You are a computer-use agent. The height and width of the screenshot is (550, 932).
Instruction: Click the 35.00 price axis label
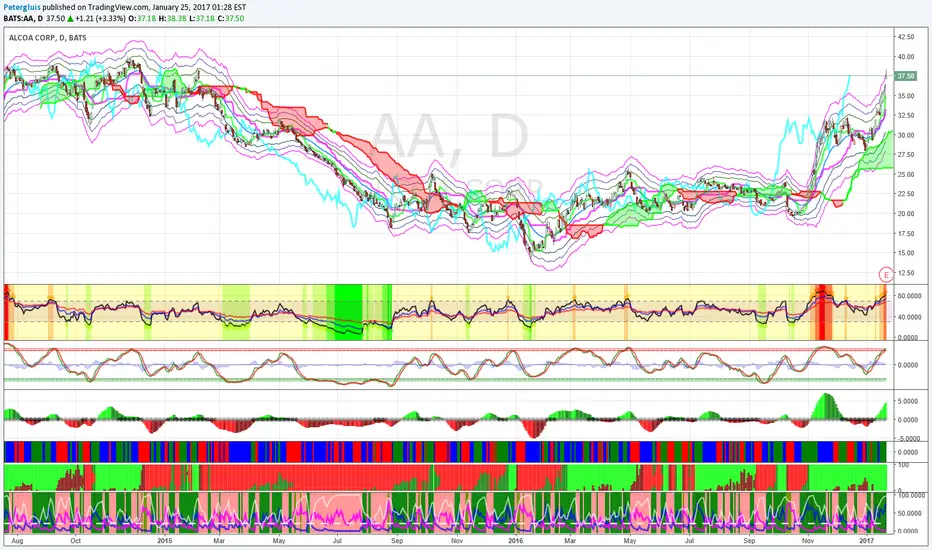click(906, 96)
